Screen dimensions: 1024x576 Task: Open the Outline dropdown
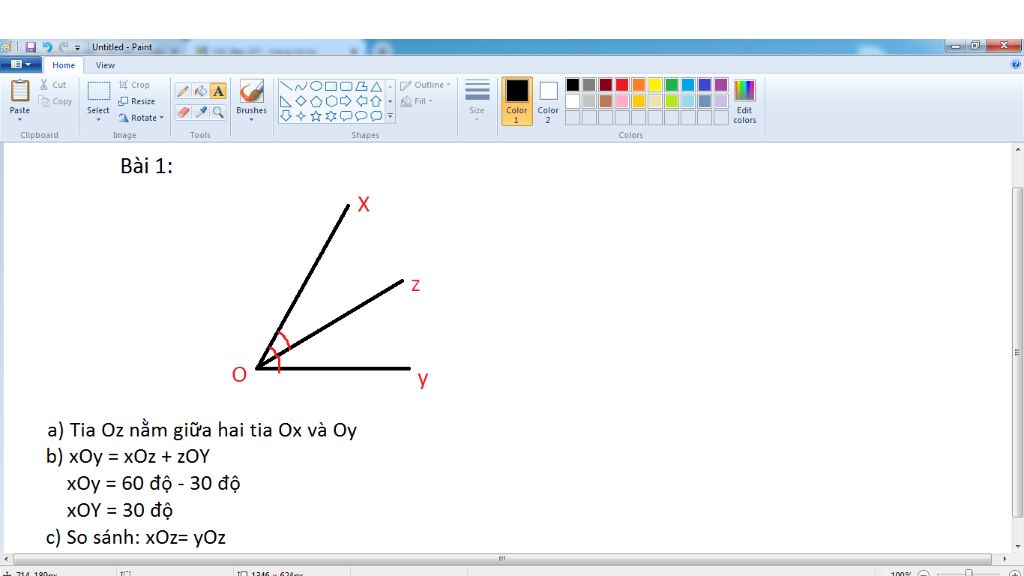[426, 85]
